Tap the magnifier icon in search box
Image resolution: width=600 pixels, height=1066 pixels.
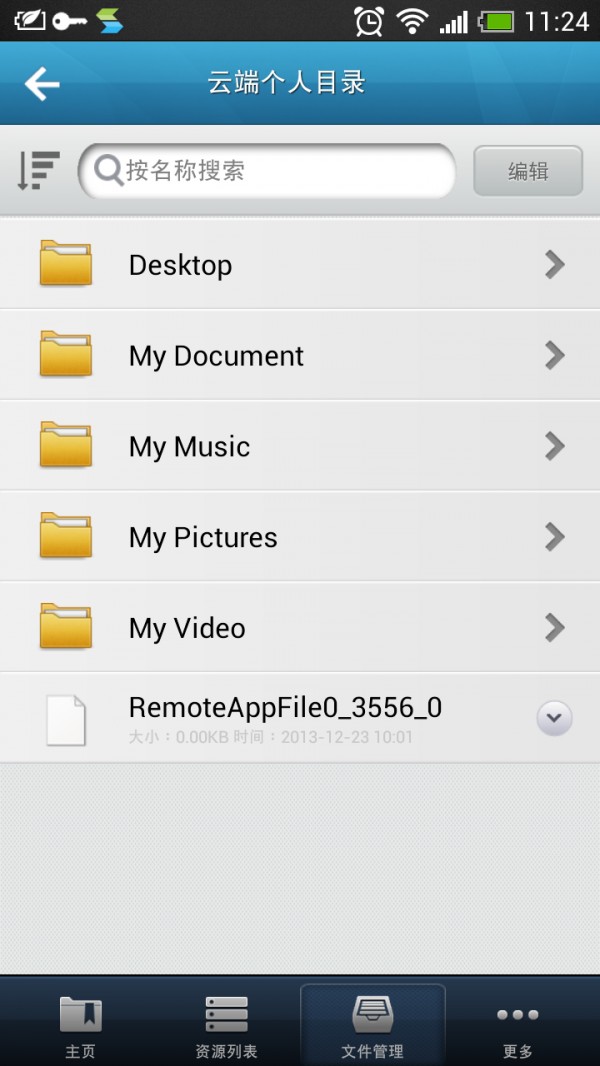[107, 171]
